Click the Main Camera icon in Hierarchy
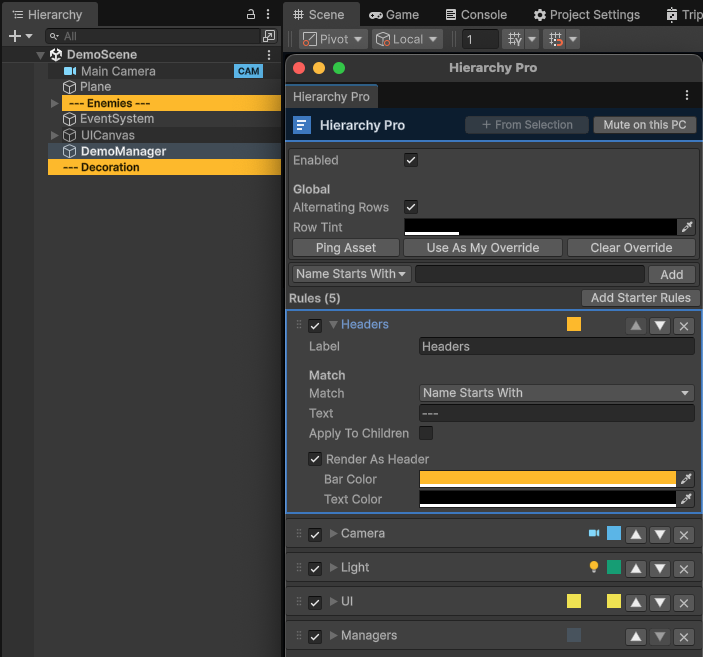This screenshot has height=657, width=703. pyautogui.click(x=70, y=71)
